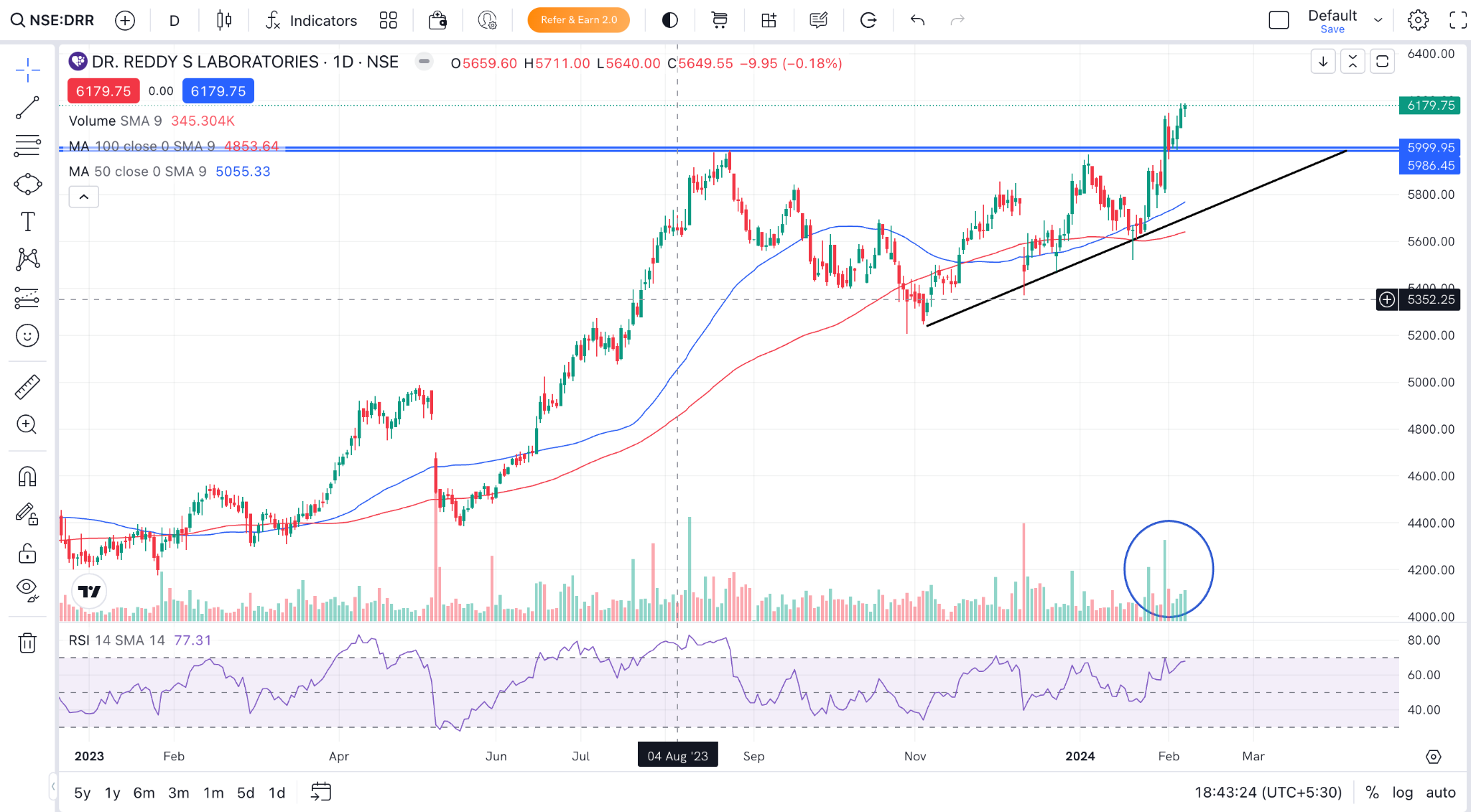Change candlestick chart type
This screenshot has height=812, width=1471.
pyautogui.click(x=224, y=20)
